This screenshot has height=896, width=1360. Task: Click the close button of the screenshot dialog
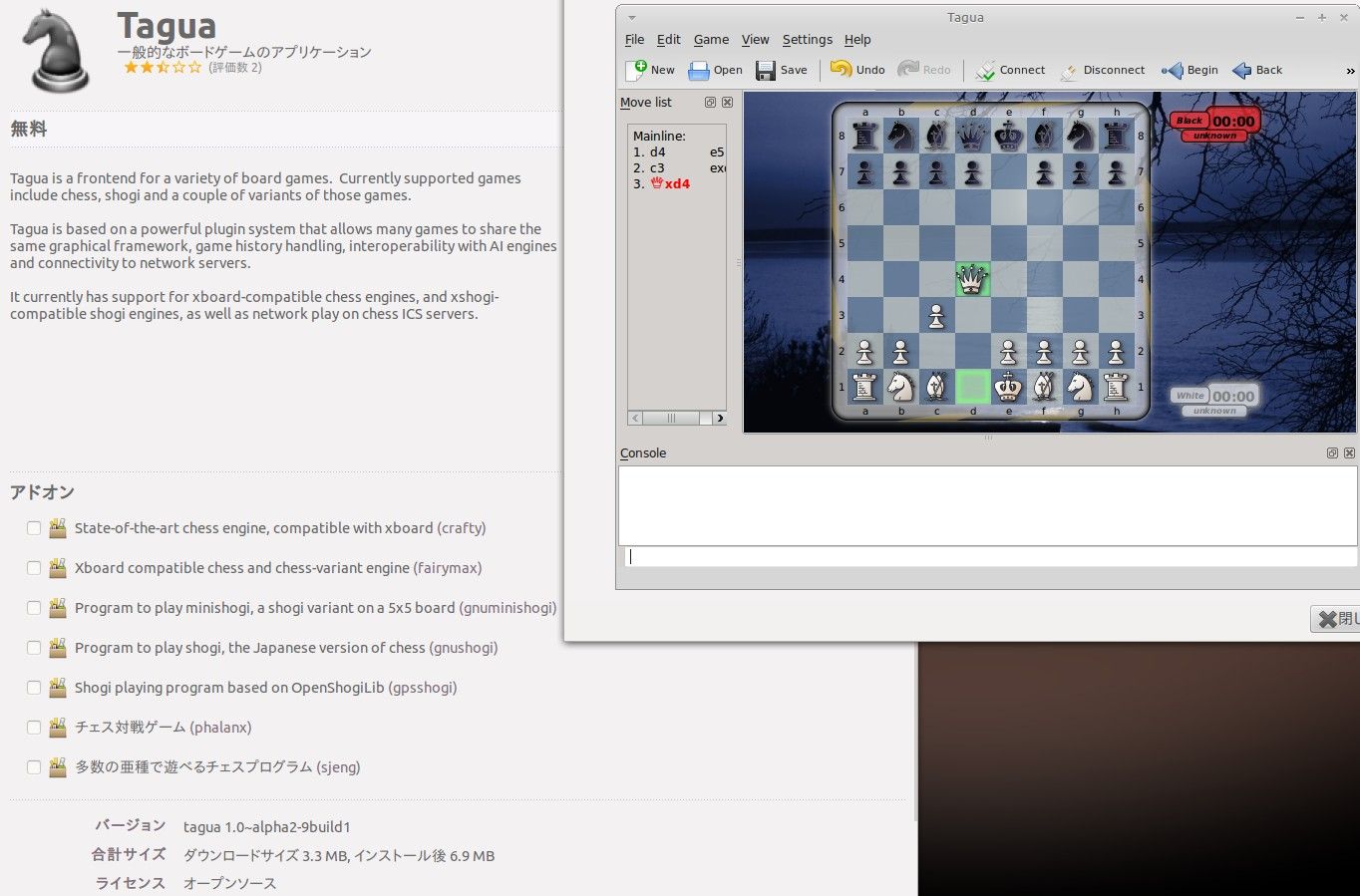click(x=1336, y=619)
